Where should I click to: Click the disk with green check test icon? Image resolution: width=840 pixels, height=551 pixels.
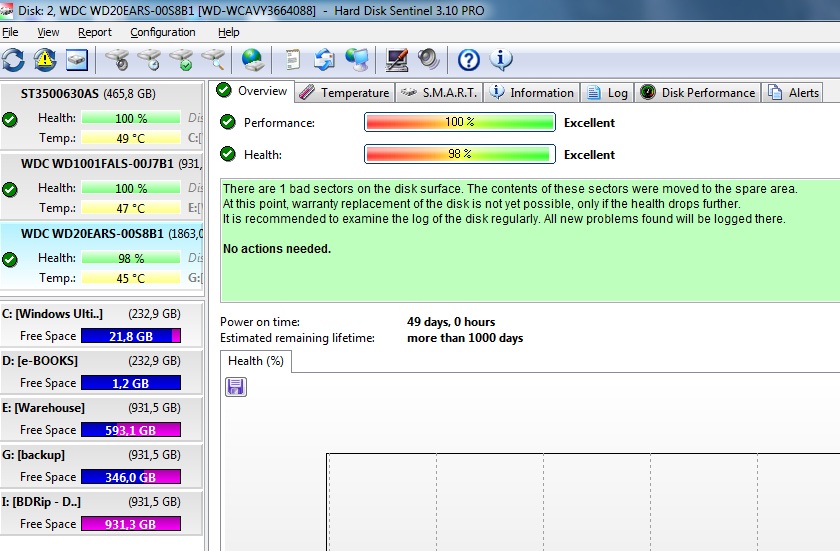tap(182, 59)
